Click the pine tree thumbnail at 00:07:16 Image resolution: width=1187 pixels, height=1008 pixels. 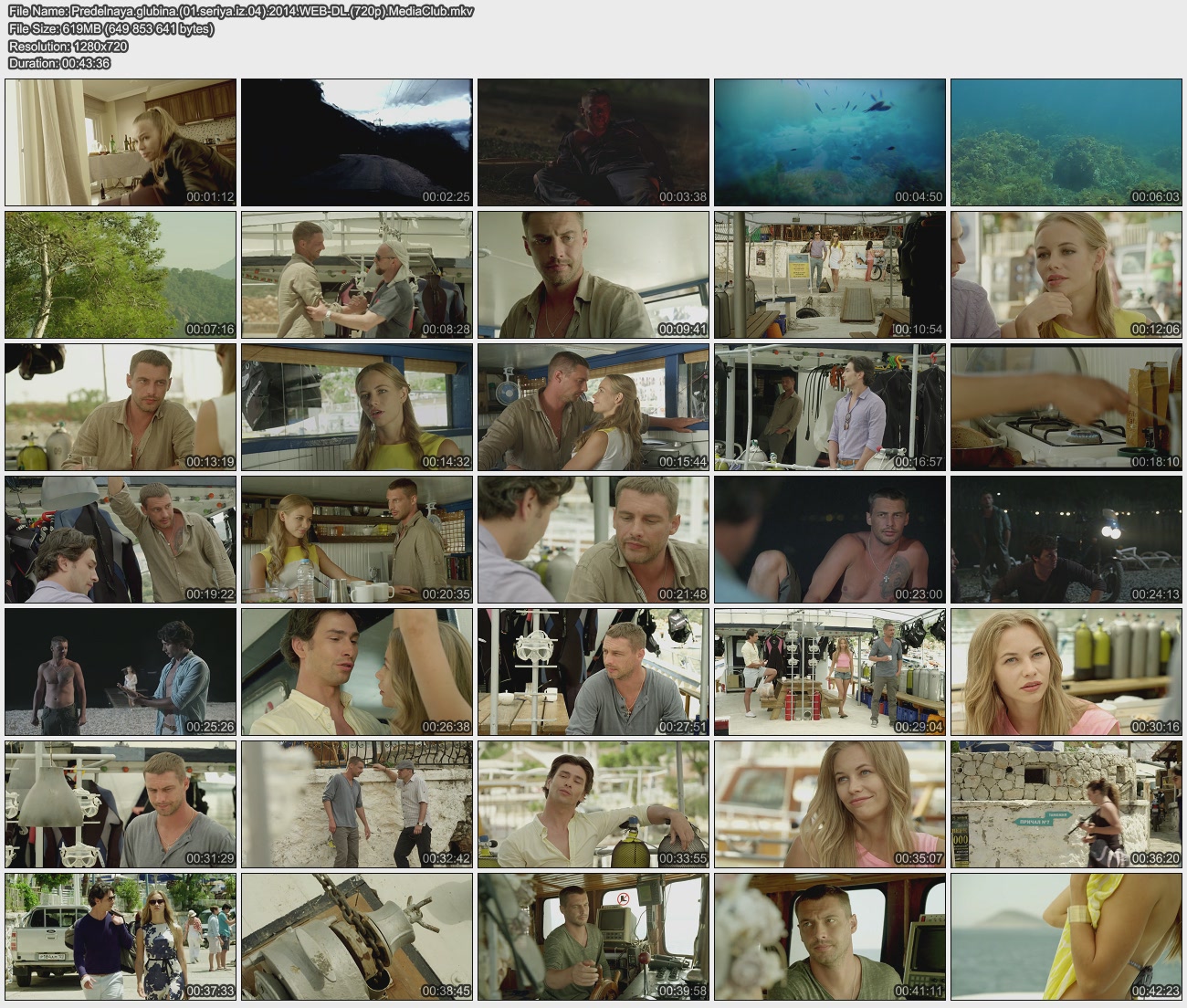coord(121,275)
